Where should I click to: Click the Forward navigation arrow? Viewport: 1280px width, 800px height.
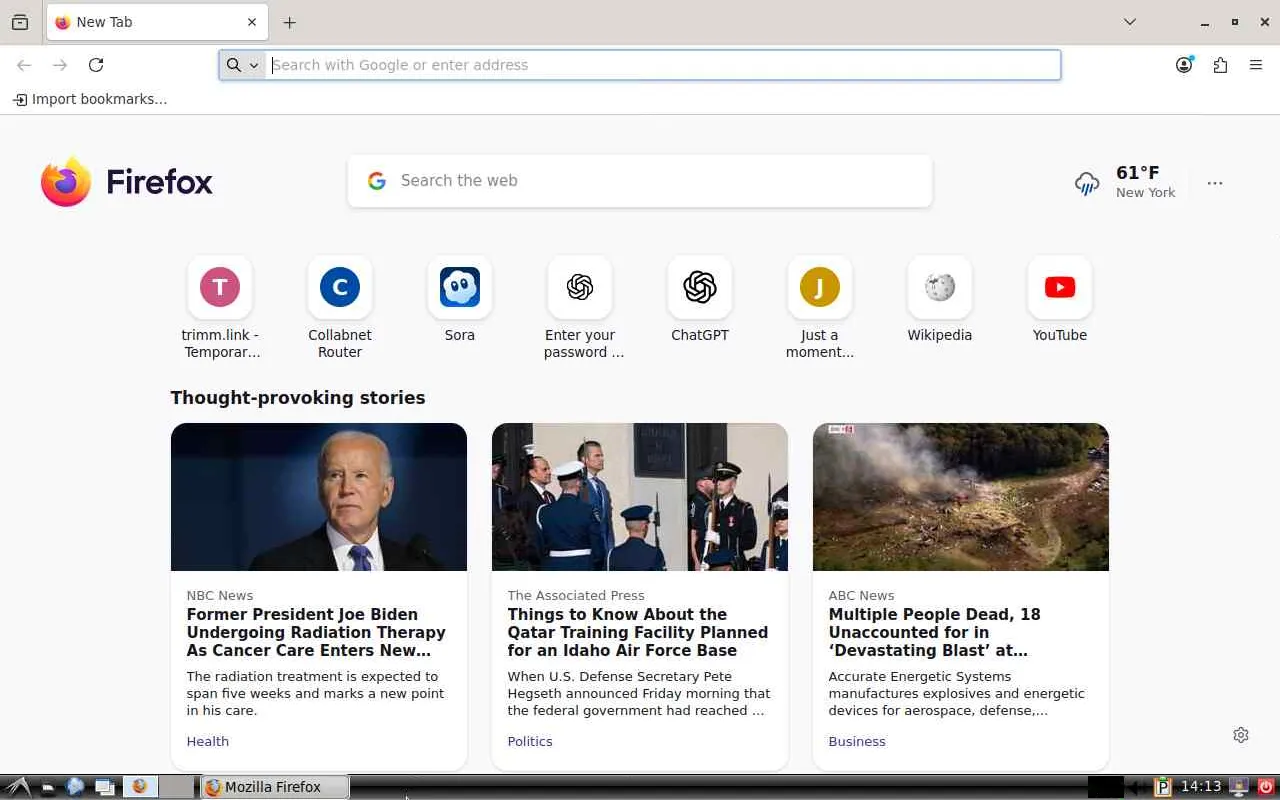[60, 65]
